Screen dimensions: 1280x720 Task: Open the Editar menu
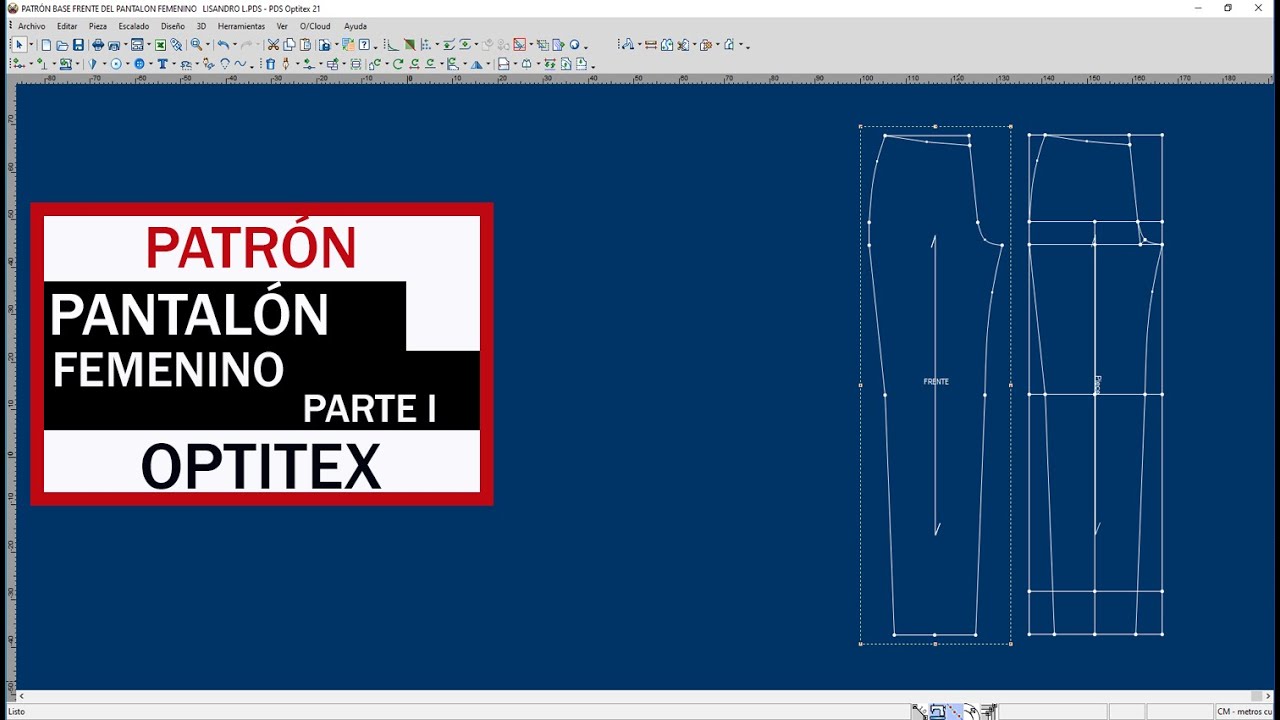pyautogui.click(x=67, y=26)
